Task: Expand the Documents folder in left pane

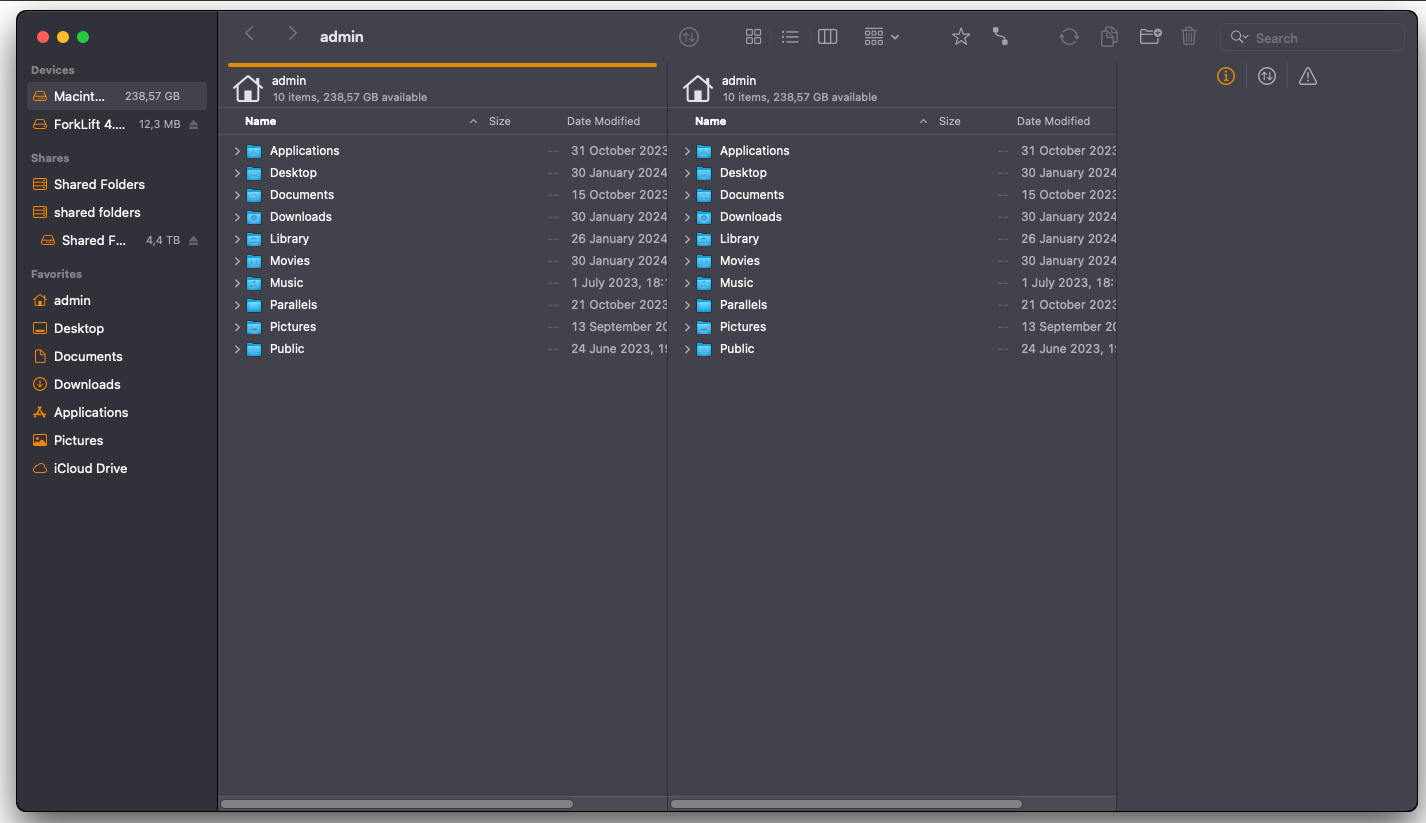Action: coord(237,195)
